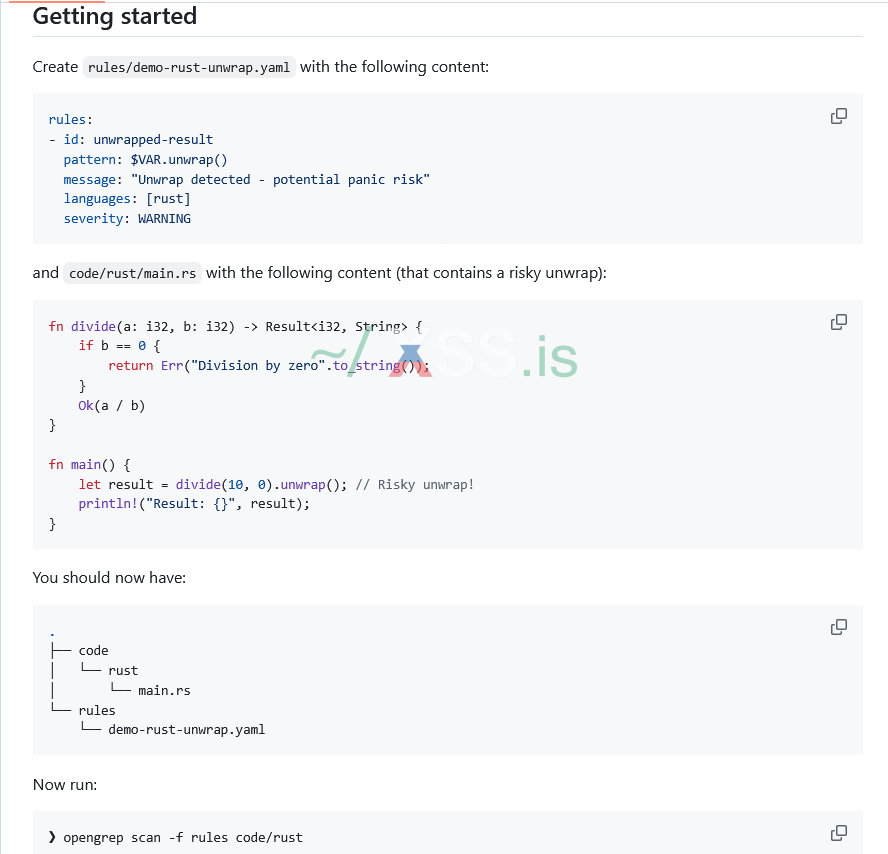The height and width of the screenshot is (854, 888).
Task: Select demo-rust-unwrap.yaml in the tree listing
Action: click(187, 730)
